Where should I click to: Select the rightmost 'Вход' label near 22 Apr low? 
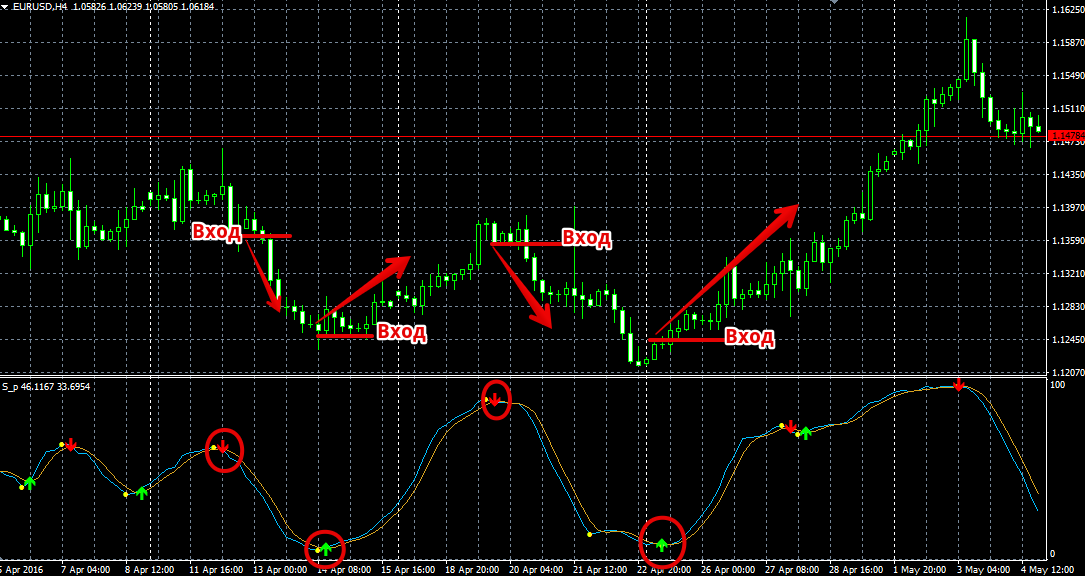pyautogui.click(x=749, y=337)
